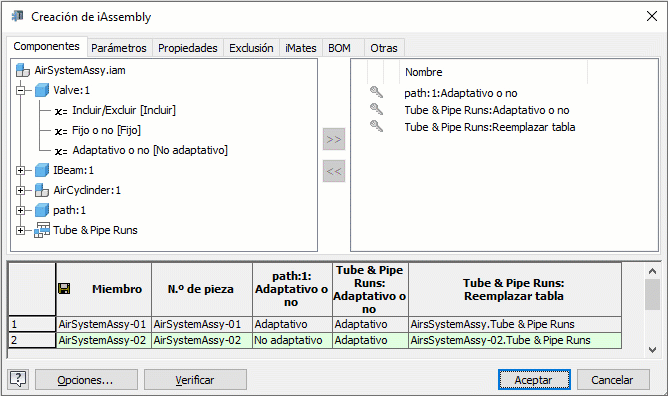This screenshot has width=668, height=396.
Task: Click the Miembro column header
Action: (104, 289)
